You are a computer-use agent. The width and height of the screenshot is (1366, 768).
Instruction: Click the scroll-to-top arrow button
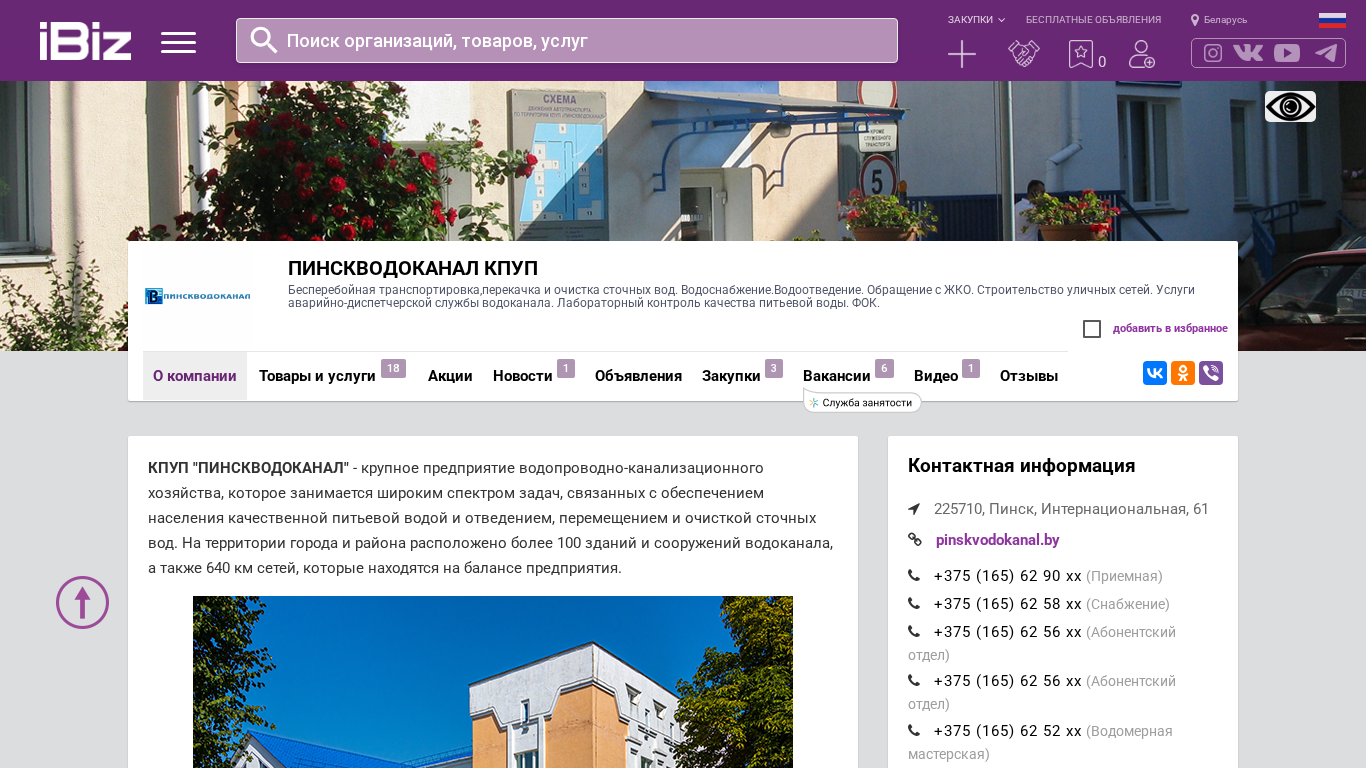pyautogui.click(x=82, y=602)
